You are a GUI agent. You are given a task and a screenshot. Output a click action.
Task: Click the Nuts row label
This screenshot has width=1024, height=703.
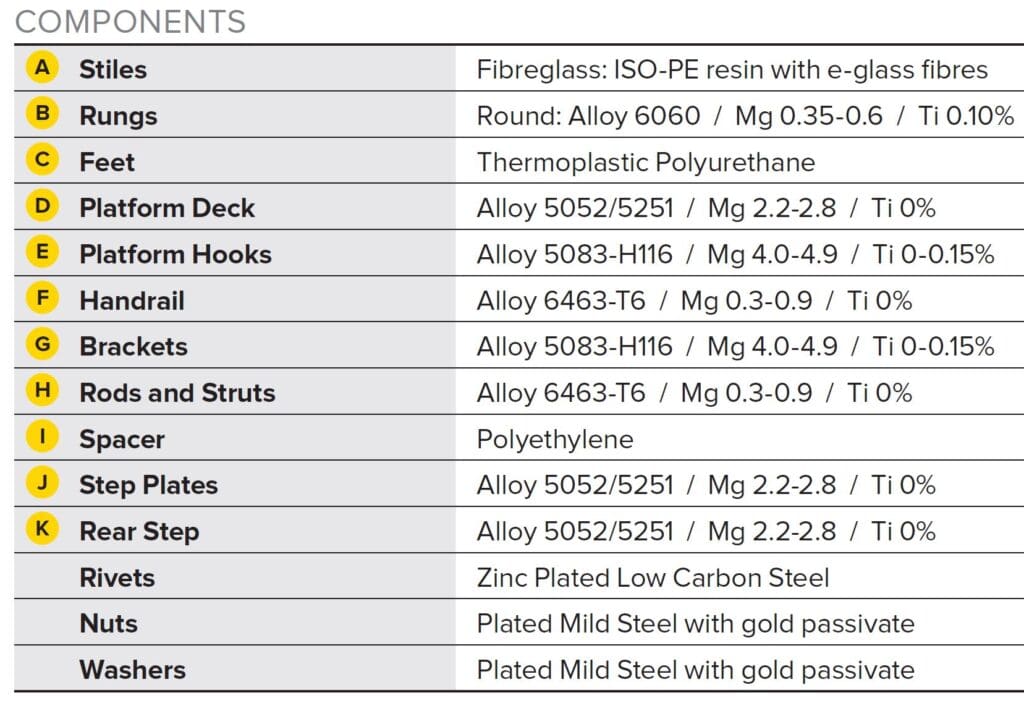coord(108,623)
